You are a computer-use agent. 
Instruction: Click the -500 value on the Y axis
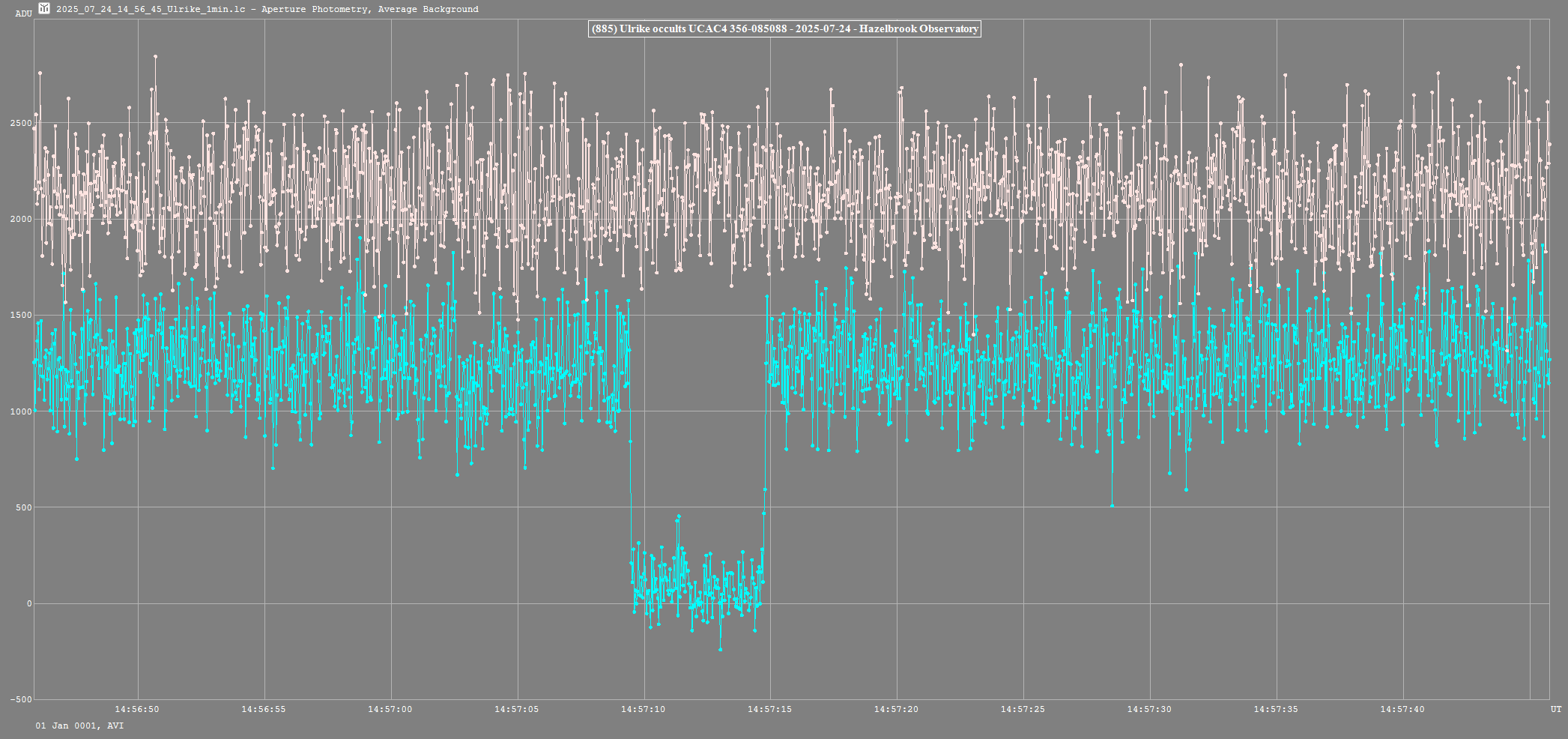21,699
